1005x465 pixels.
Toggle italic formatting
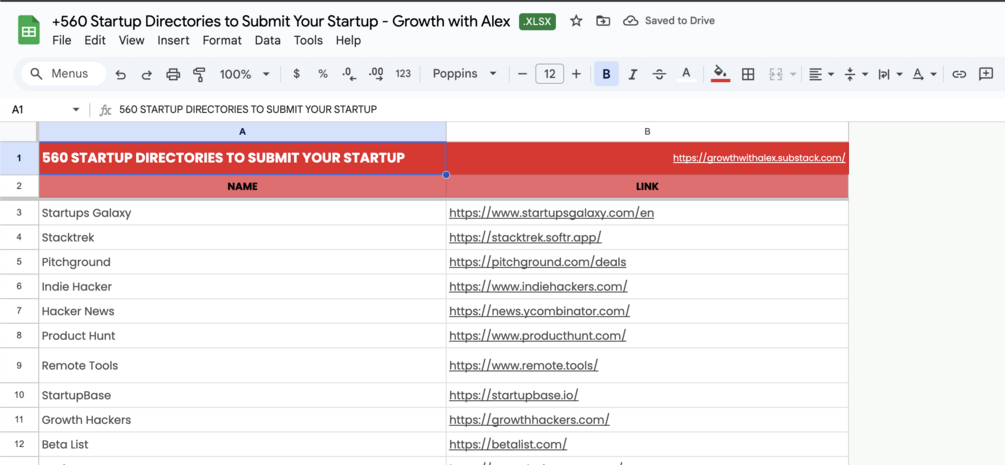(633, 74)
